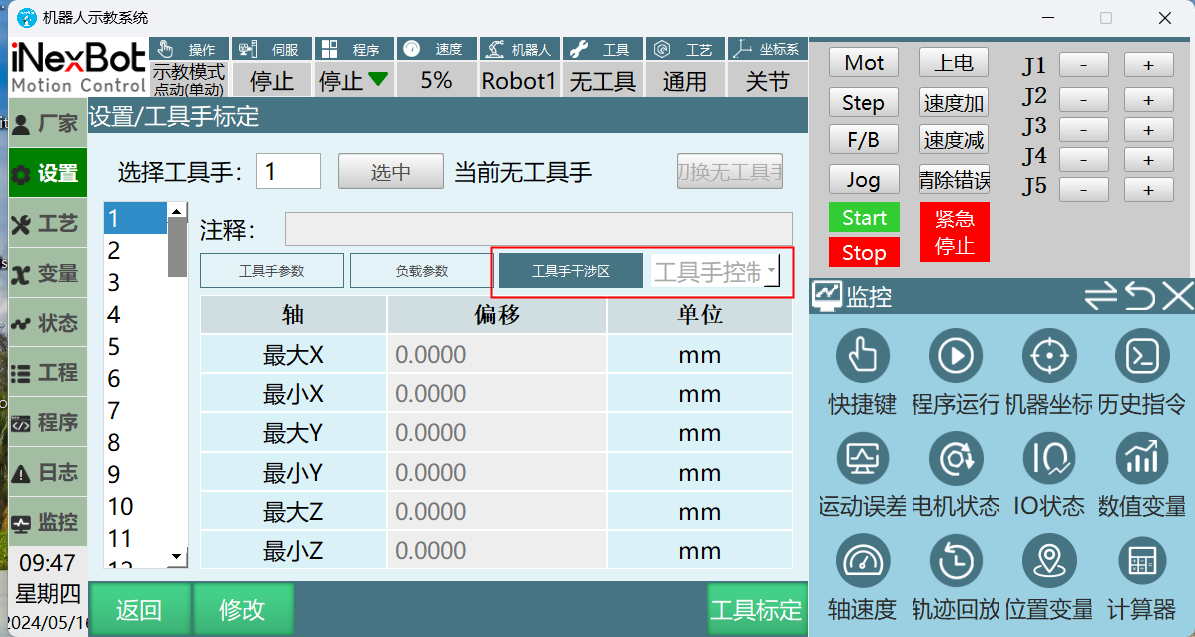Open the 停止 program status dropdown

[x=353, y=80]
